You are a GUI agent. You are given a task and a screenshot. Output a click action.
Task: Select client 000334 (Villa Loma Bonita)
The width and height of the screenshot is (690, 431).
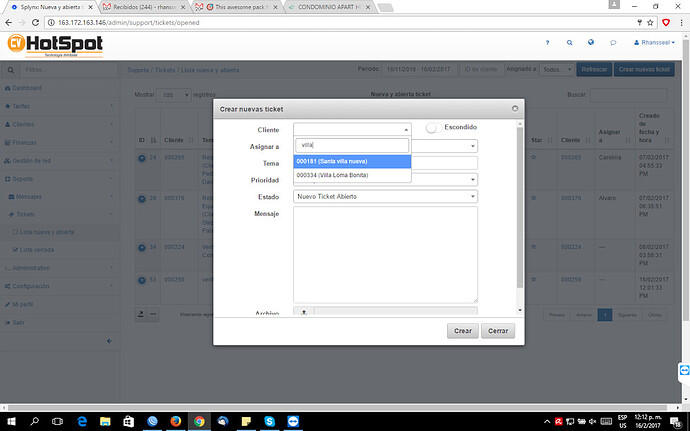click(352, 175)
